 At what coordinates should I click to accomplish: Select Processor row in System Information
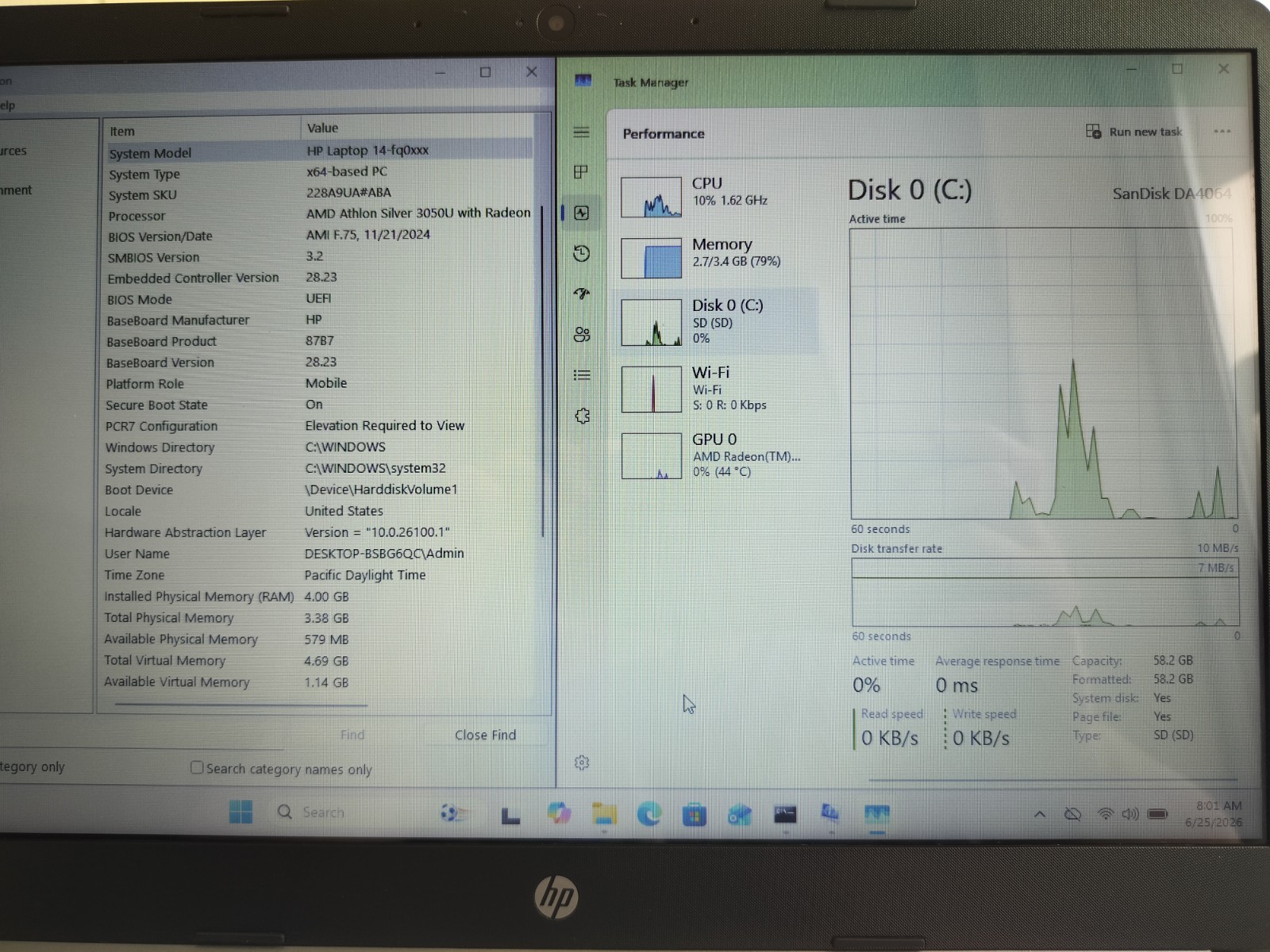[320, 215]
